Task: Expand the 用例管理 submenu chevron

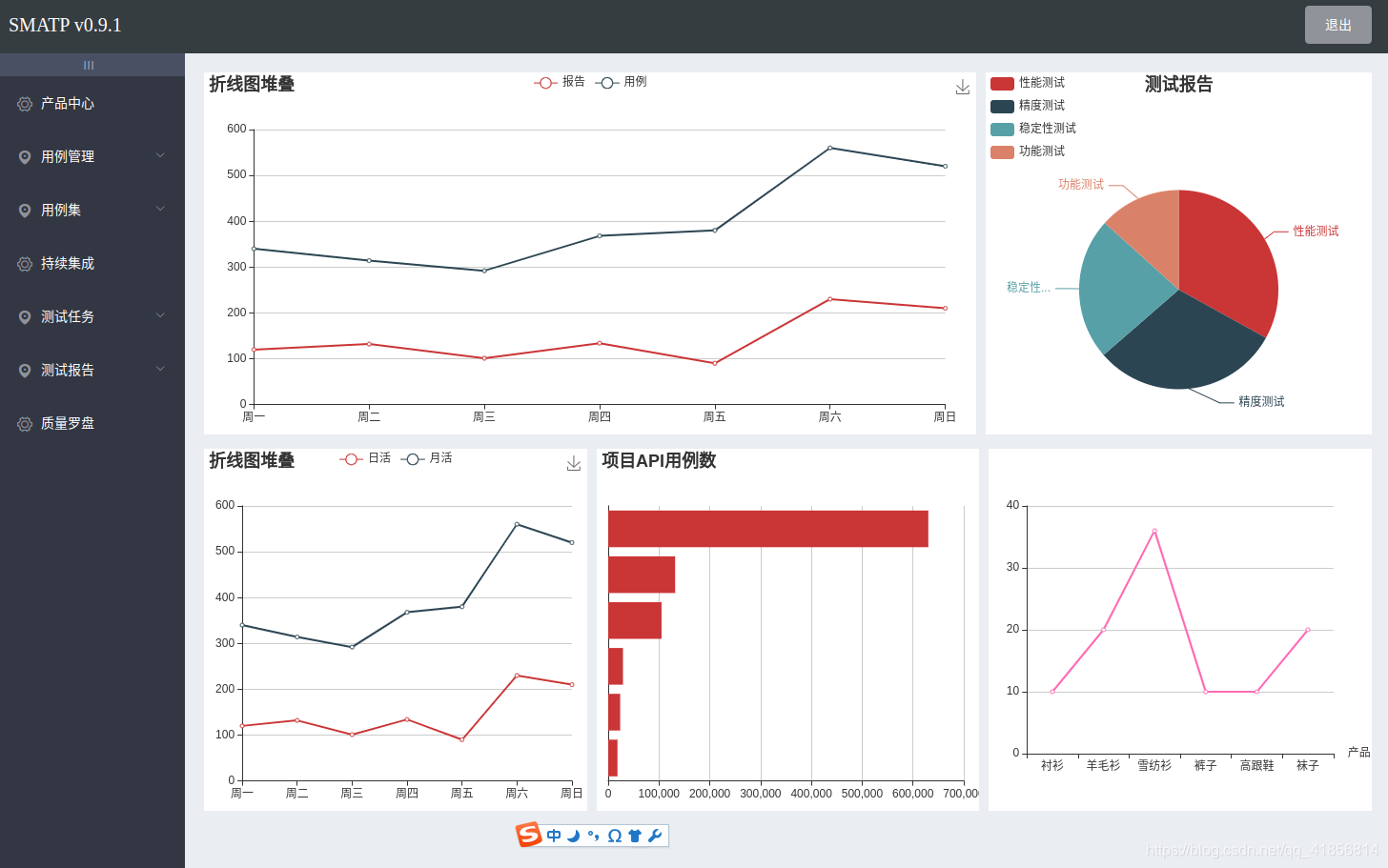Action: [x=160, y=155]
